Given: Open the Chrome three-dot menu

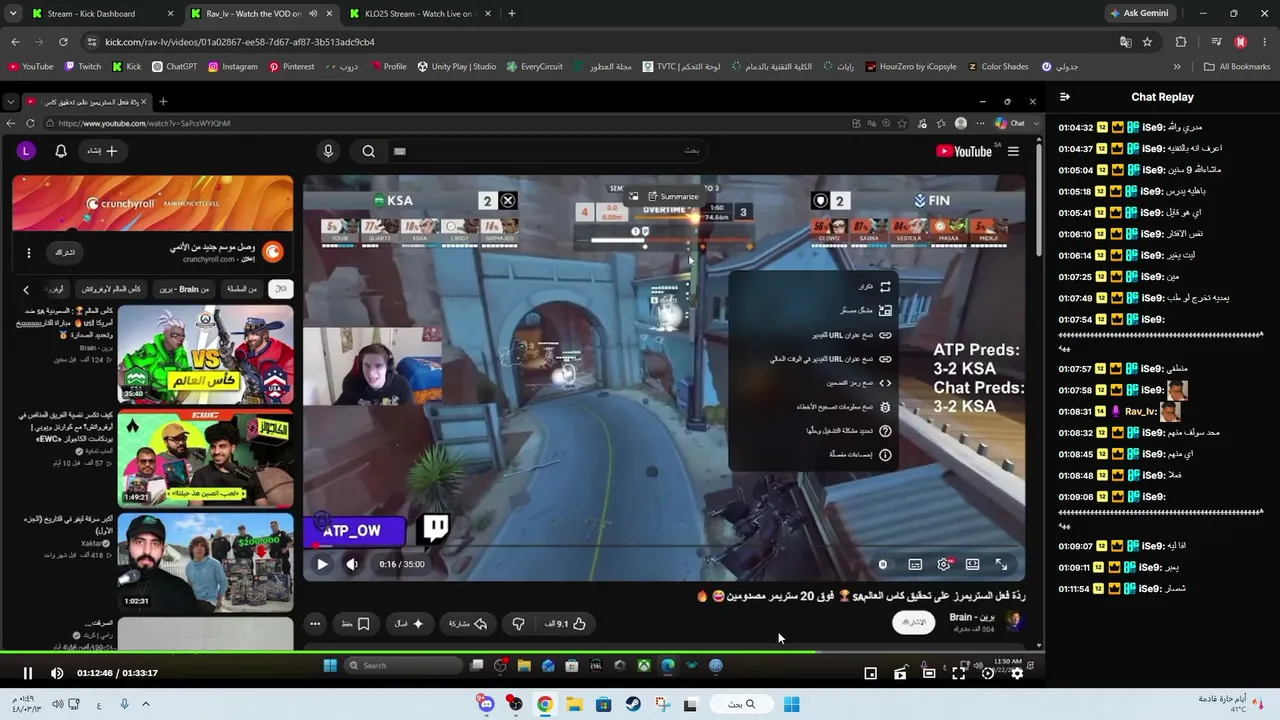Looking at the screenshot, I should tap(1264, 42).
